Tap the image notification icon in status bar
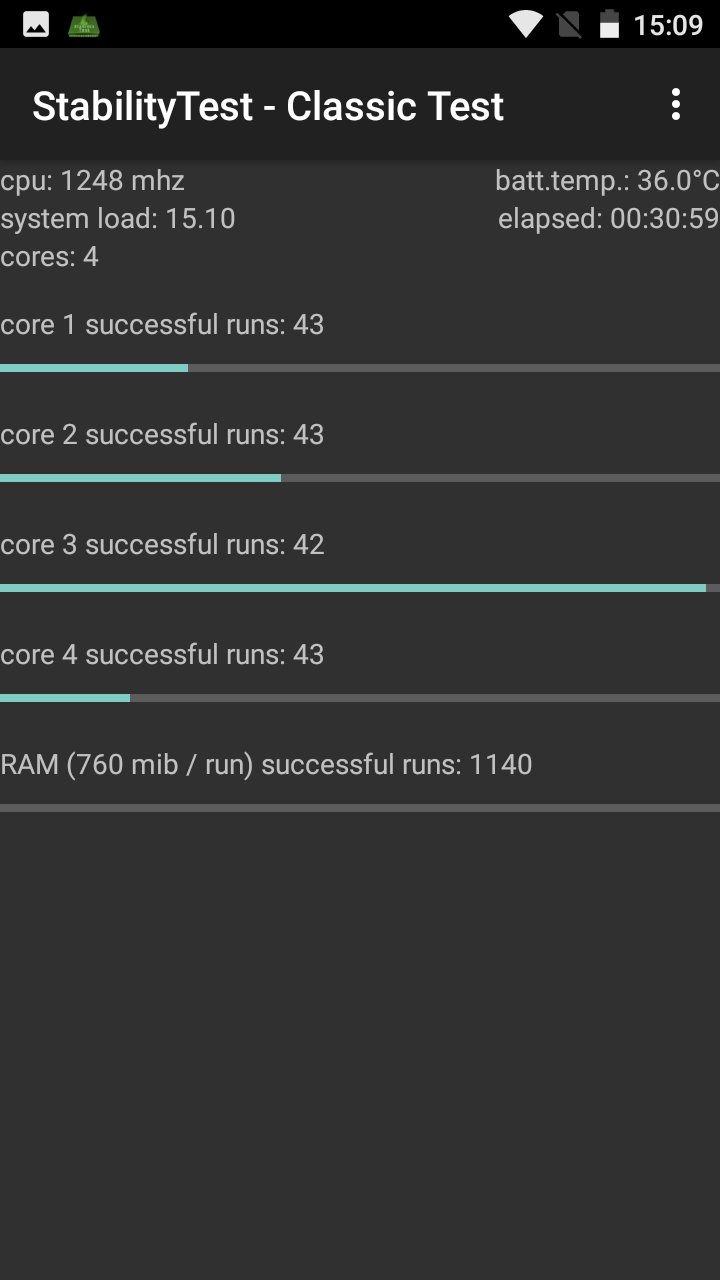The width and height of the screenshot is (720, 1280). coord(36,24)
